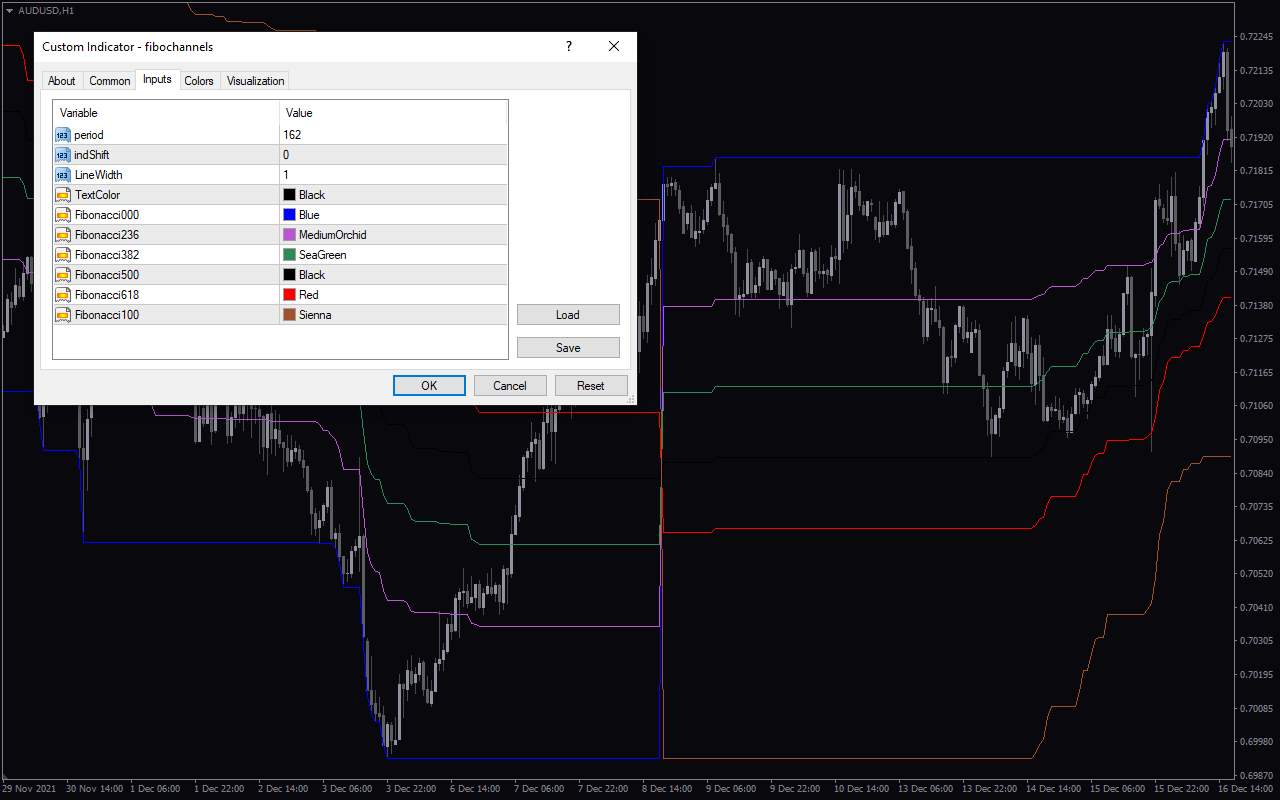Screen dimensions: 1280x800
Task: Click the SeaGreen value text
Action: tap(323, 255)
